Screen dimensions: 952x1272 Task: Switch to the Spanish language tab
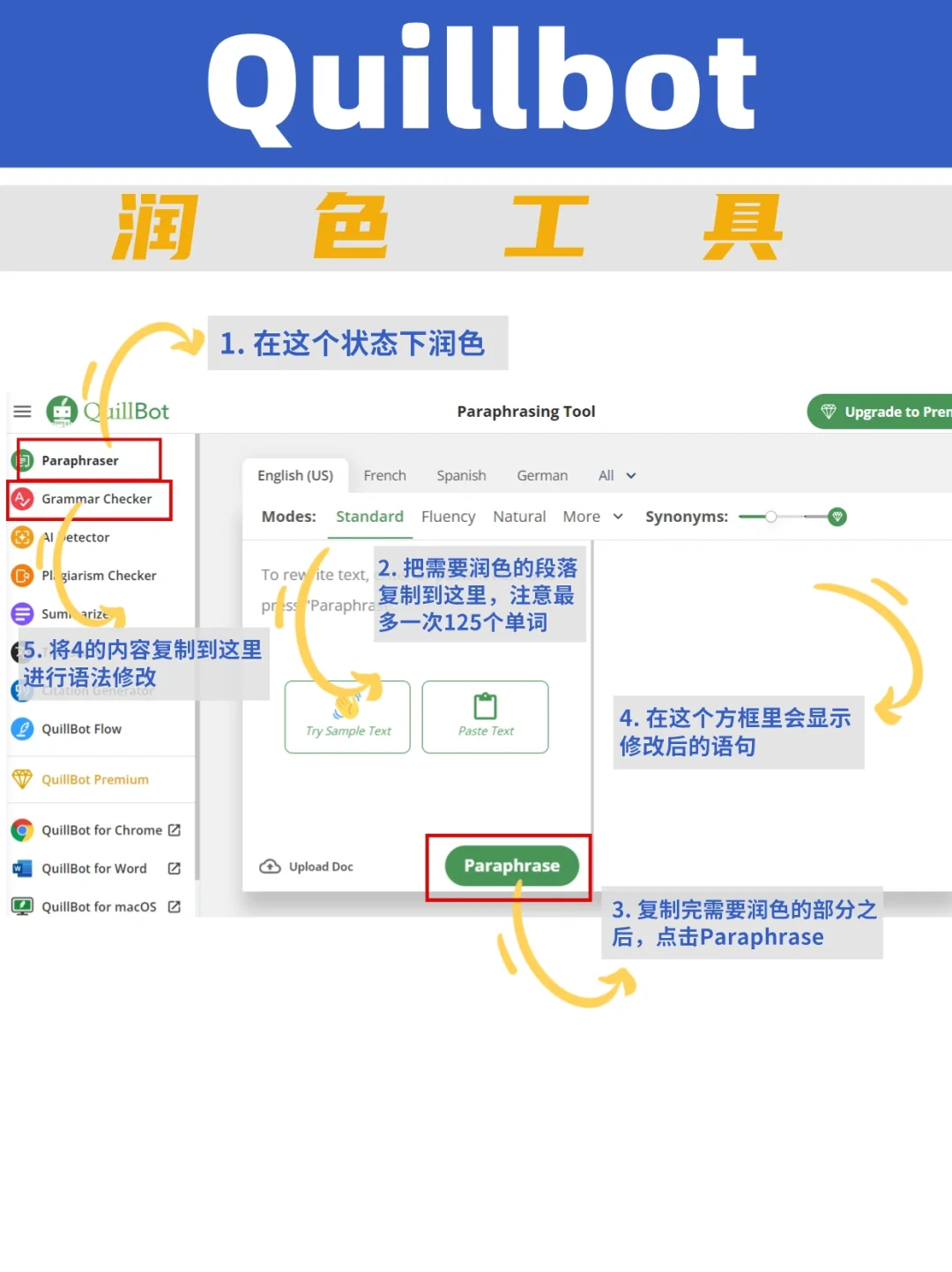coord(461,475)
